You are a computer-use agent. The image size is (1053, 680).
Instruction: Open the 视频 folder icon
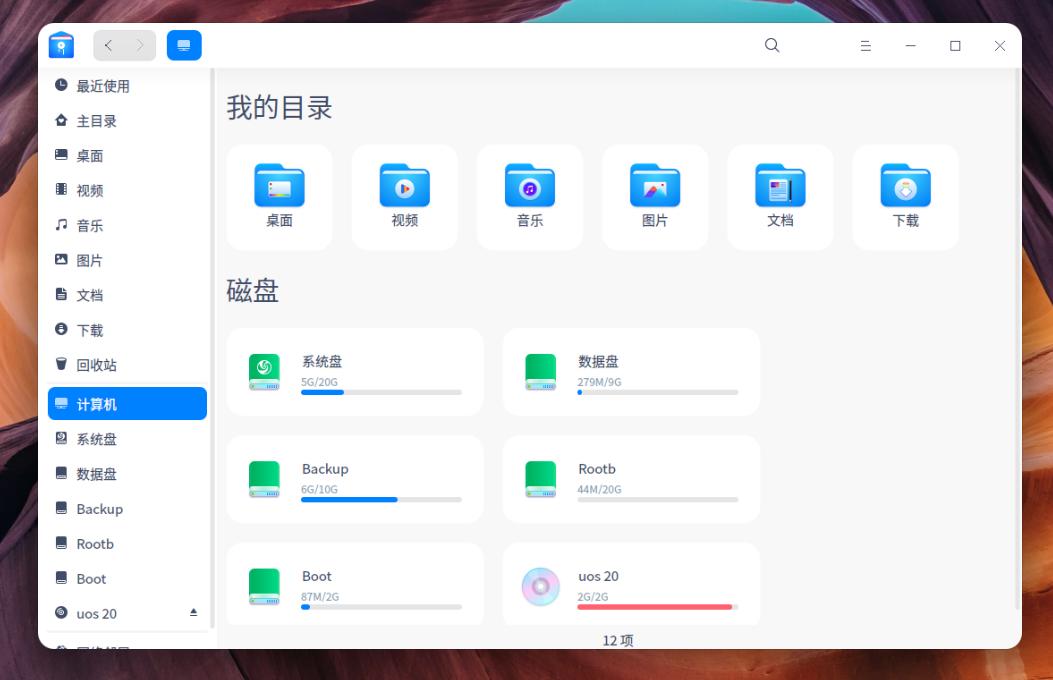(x=404, y=185)
